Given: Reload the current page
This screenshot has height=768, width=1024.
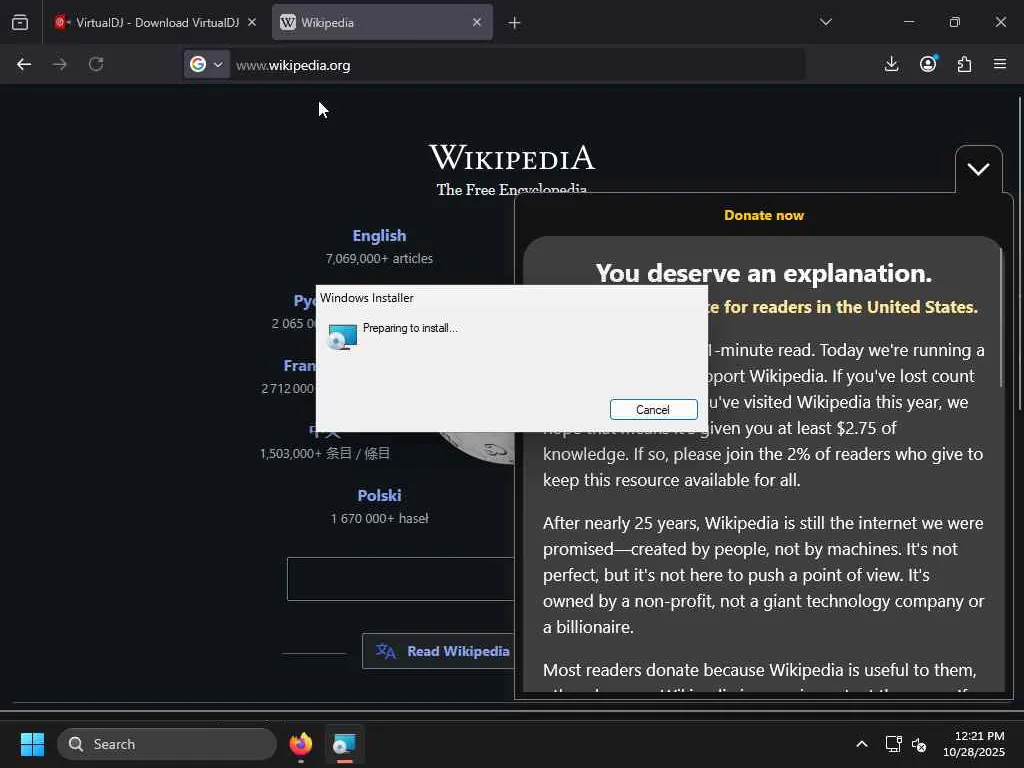Looking at the screenshot, I should click(x=96, y=65).
